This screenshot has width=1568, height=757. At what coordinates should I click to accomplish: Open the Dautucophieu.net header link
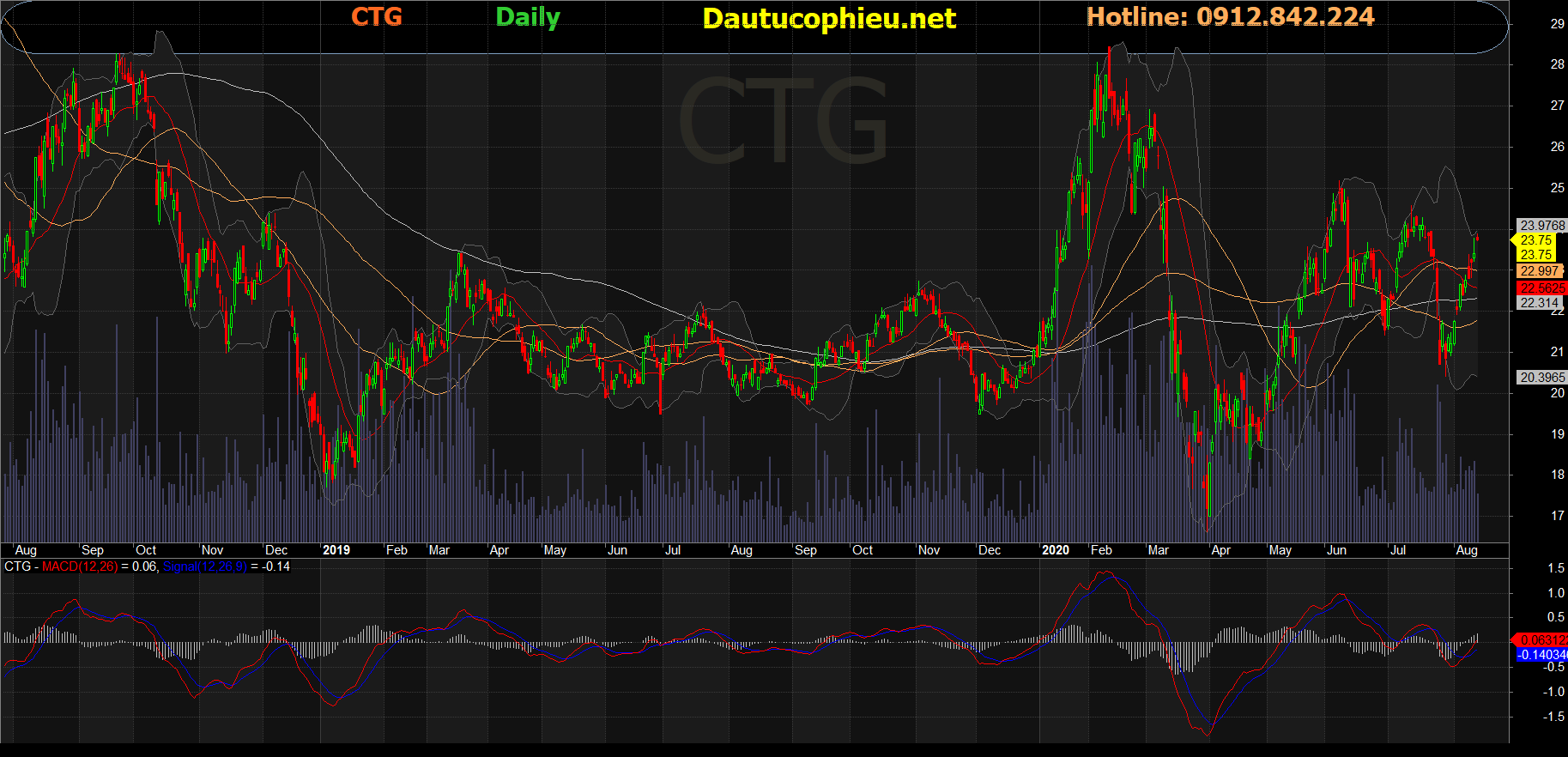(x=828, y=18)
